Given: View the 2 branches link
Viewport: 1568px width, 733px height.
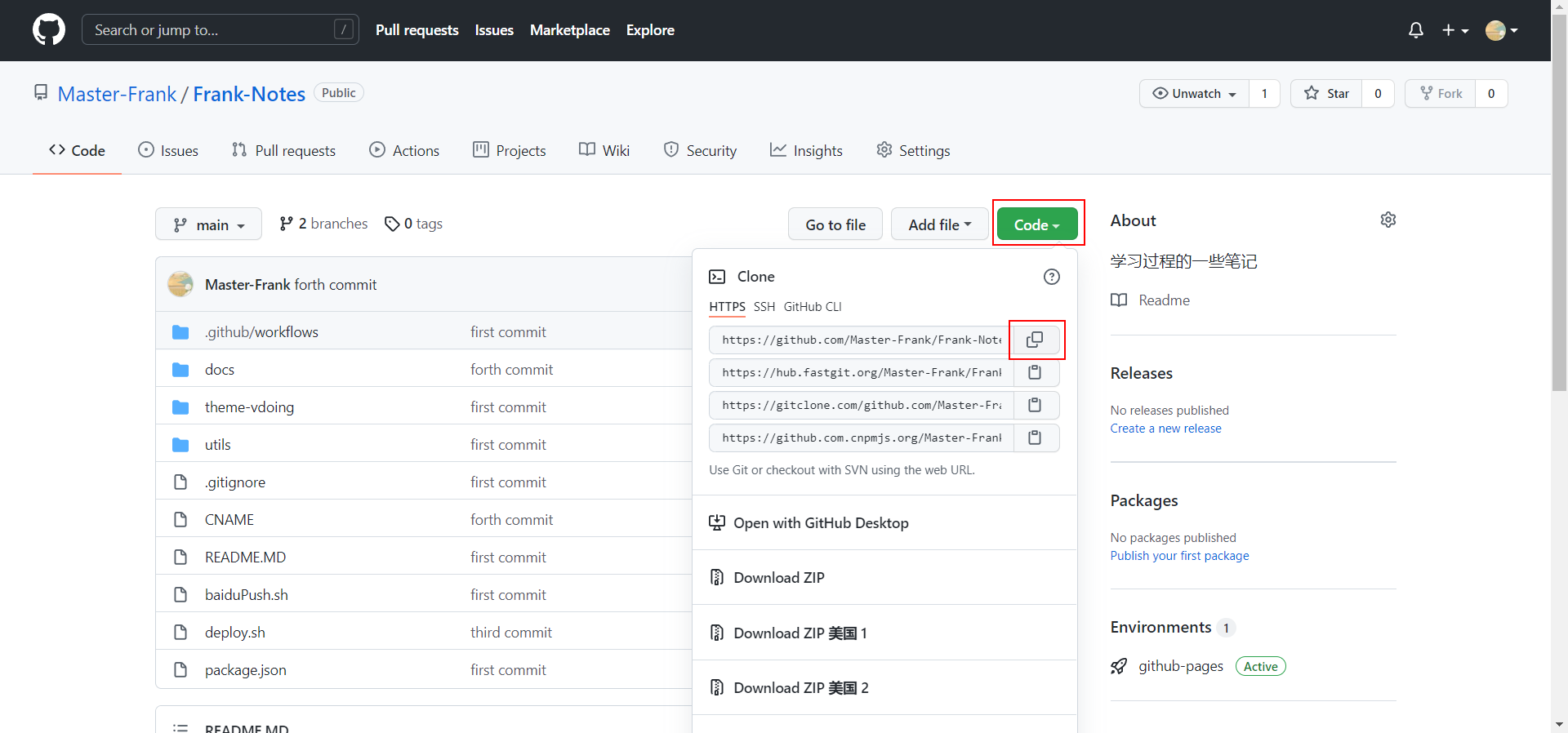Looking at the screenshot, I should click(323, 224).
